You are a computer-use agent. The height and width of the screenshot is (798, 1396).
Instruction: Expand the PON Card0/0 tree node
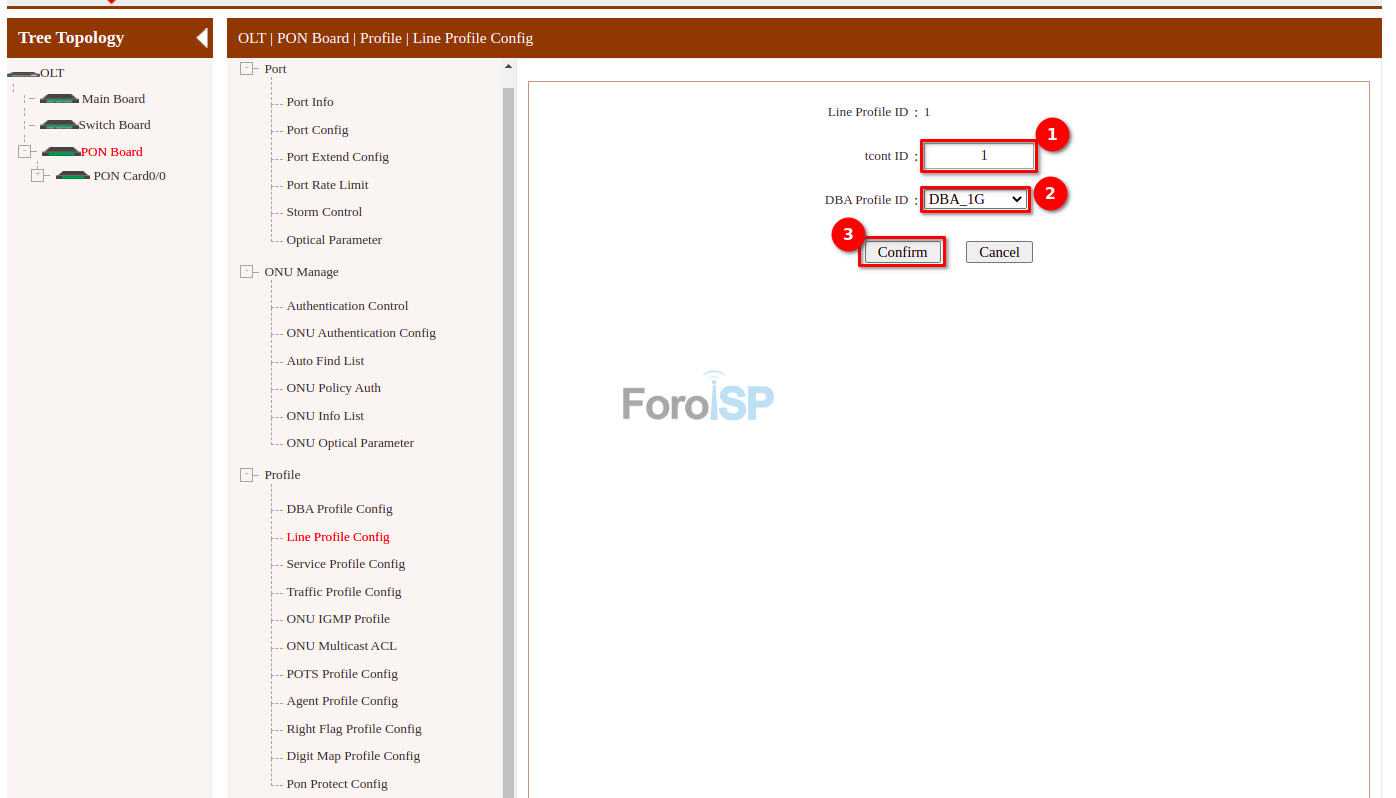tap(38, 174)
